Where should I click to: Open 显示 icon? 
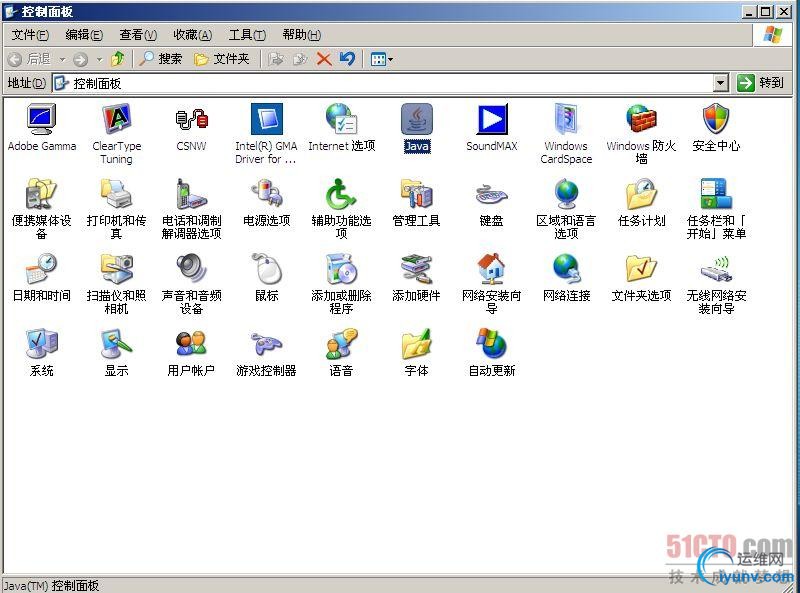click(x=117, y=344)
